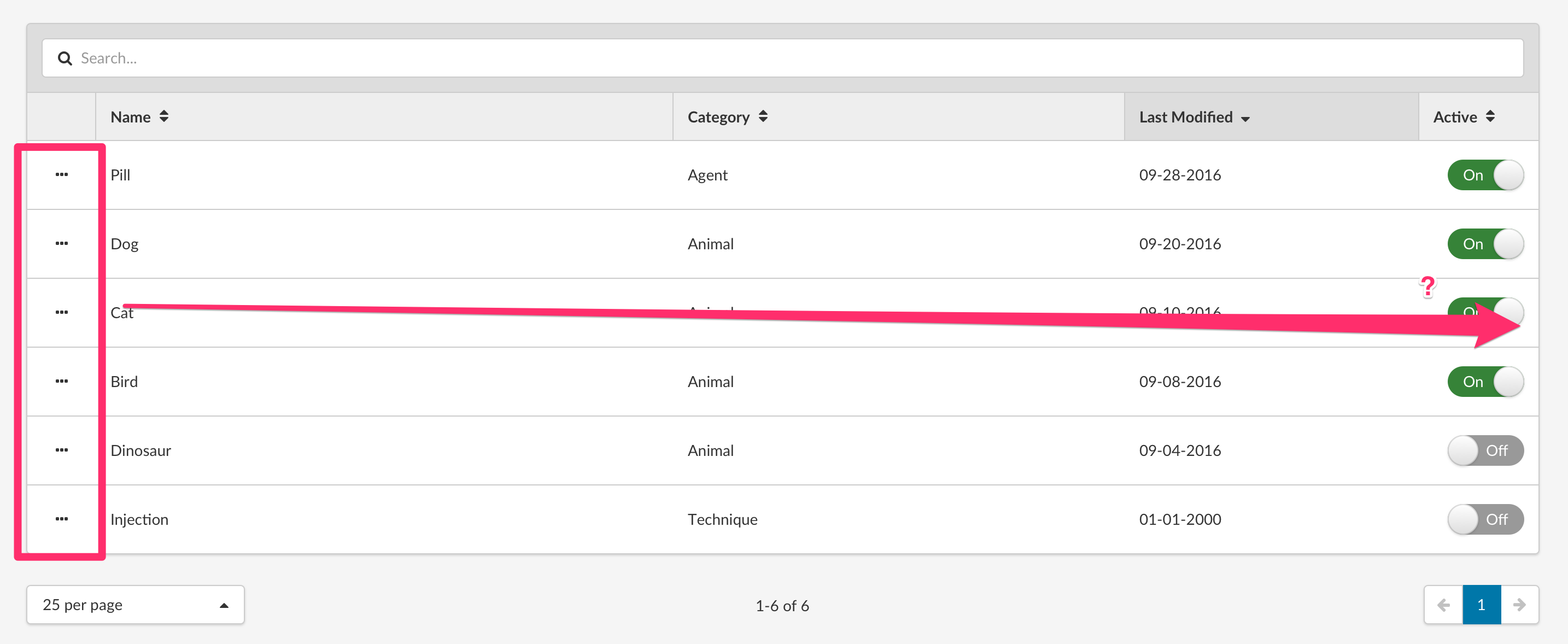Screen dimensions: 1568x644
Task: Click the magnifying glass search icon
Action: click(65, 58)
